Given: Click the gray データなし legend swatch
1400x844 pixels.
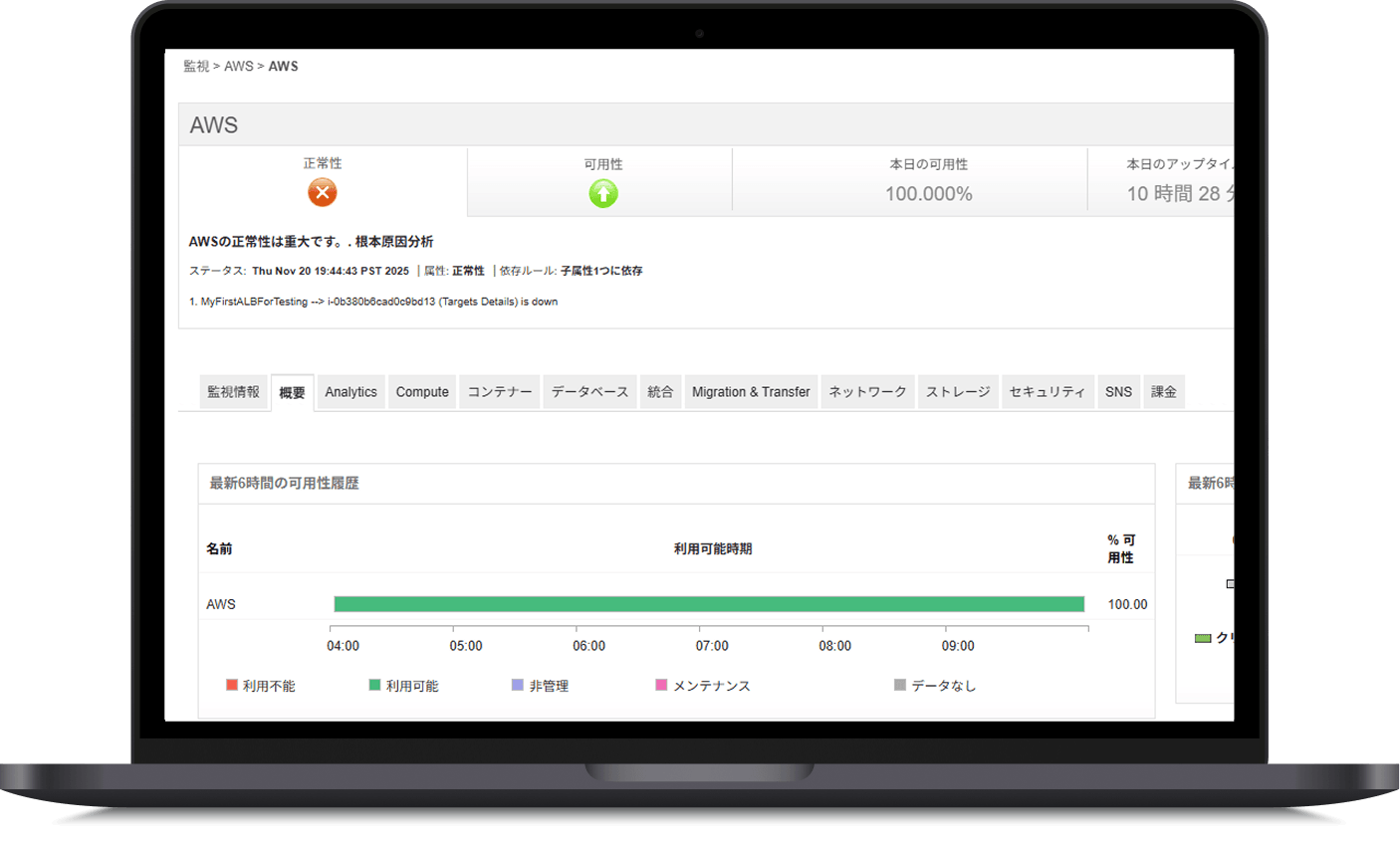Looking at the screenshot, I should coord(900,685).
